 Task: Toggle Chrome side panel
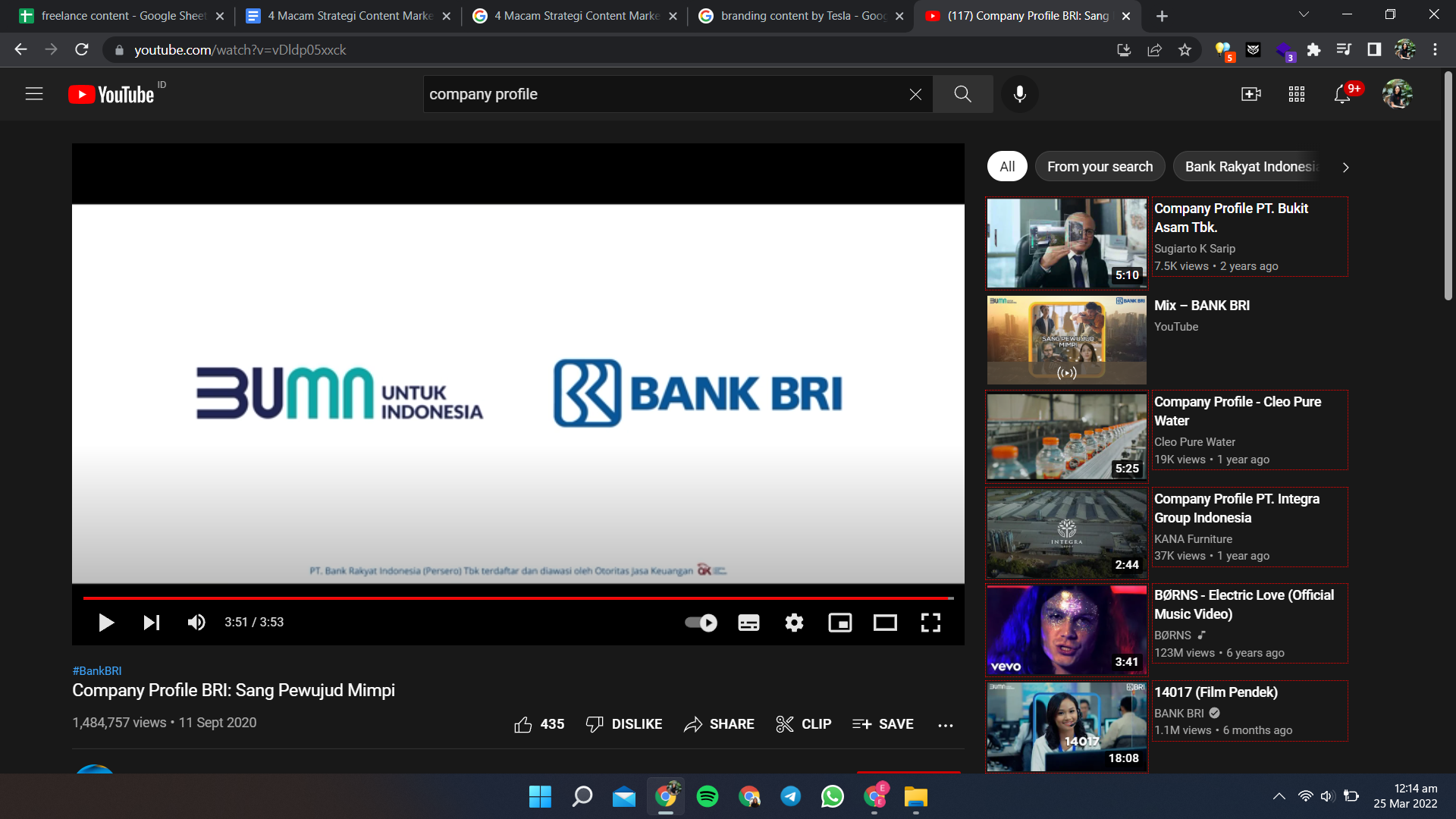[x=1374, y=50]
